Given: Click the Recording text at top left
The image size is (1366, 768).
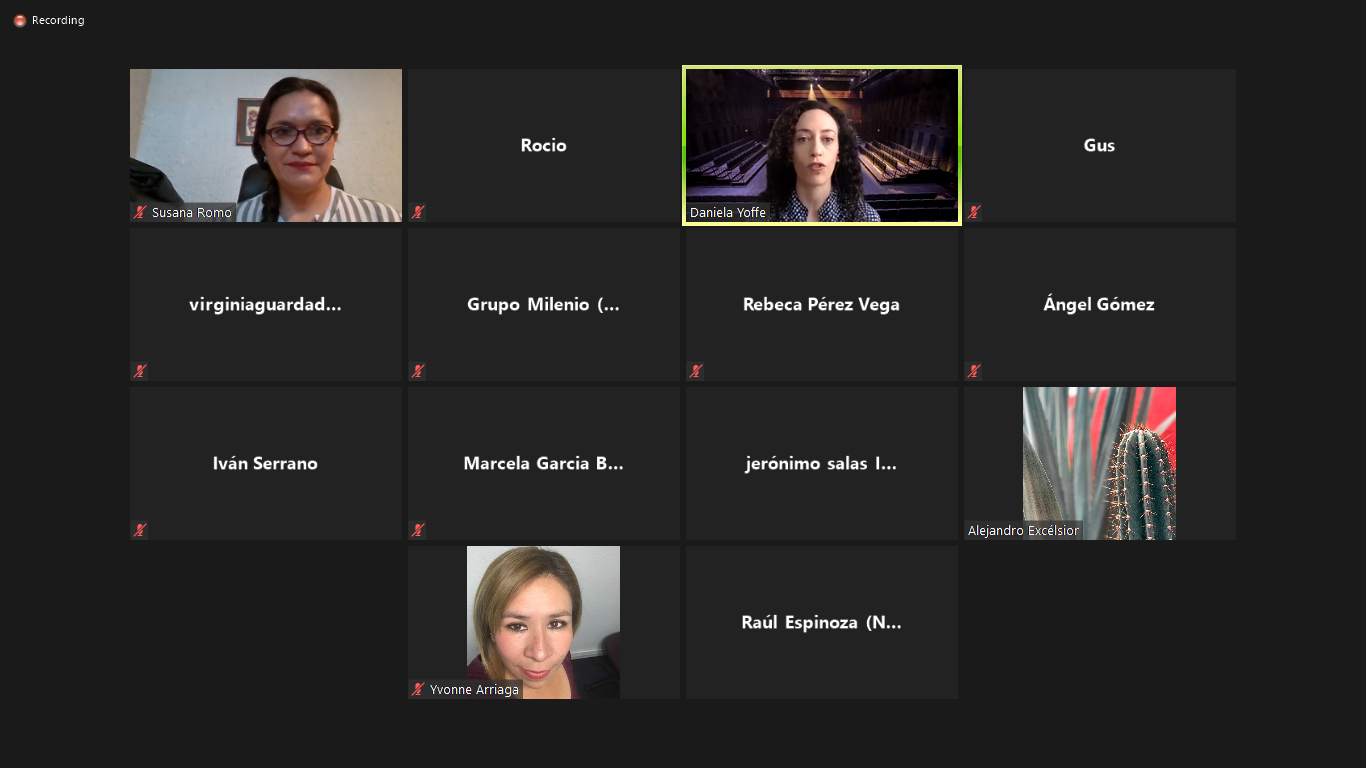Looking at the screenshot, I should [58, 21].
